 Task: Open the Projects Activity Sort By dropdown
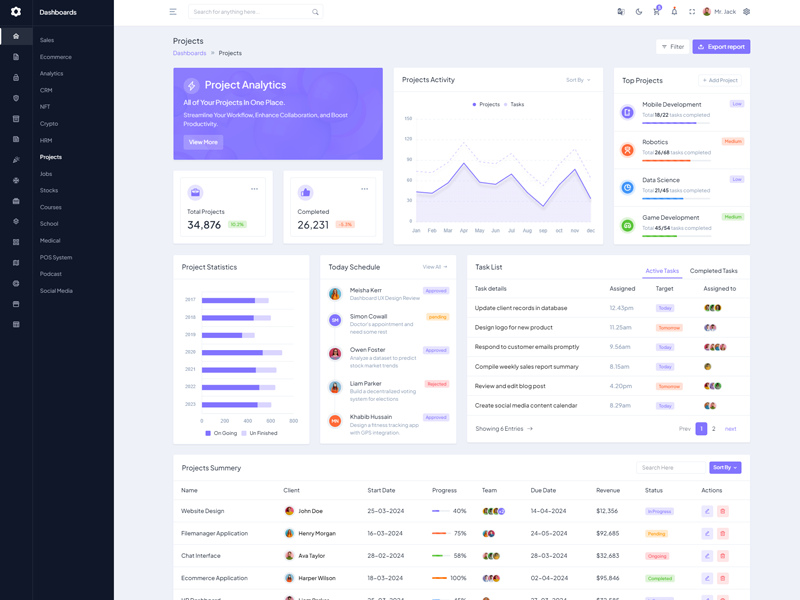tap(578, 80)
